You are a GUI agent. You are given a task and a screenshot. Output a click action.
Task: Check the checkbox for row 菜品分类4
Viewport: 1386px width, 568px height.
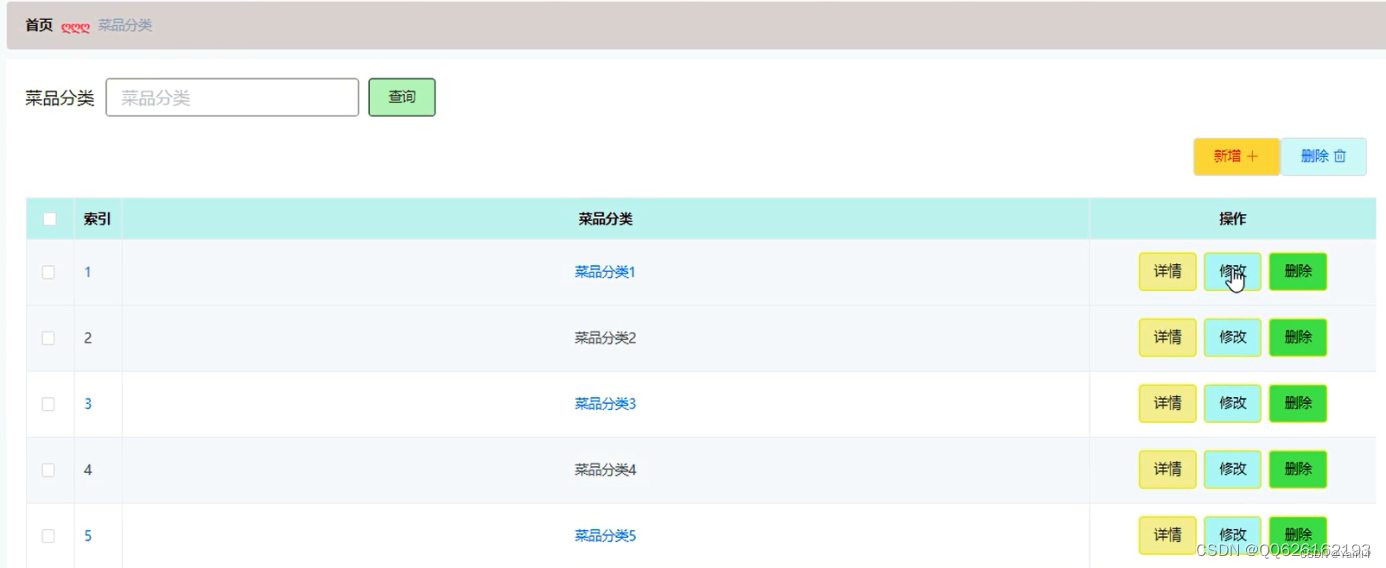(48, 470)
